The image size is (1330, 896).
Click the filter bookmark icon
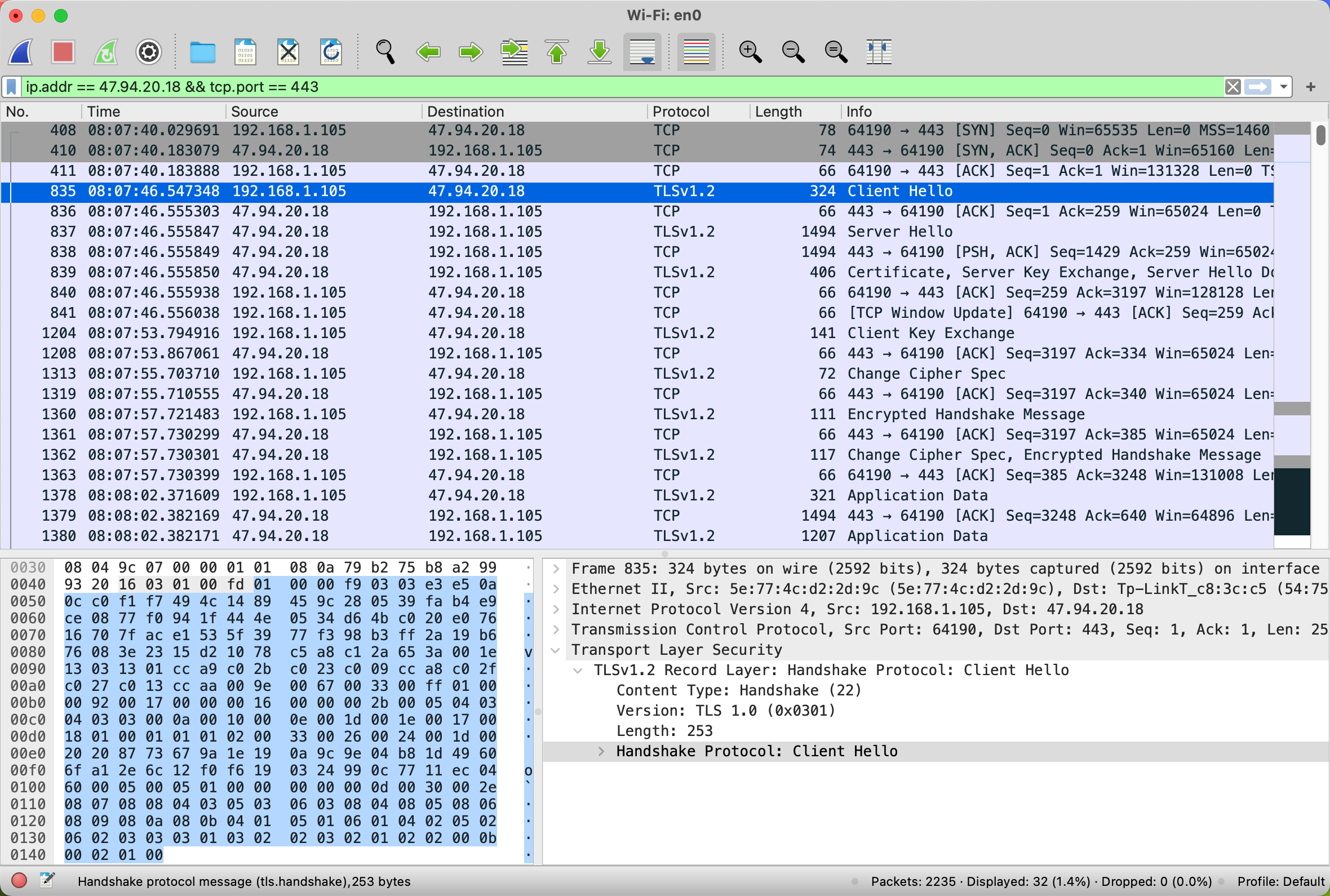tap(11, 87)
